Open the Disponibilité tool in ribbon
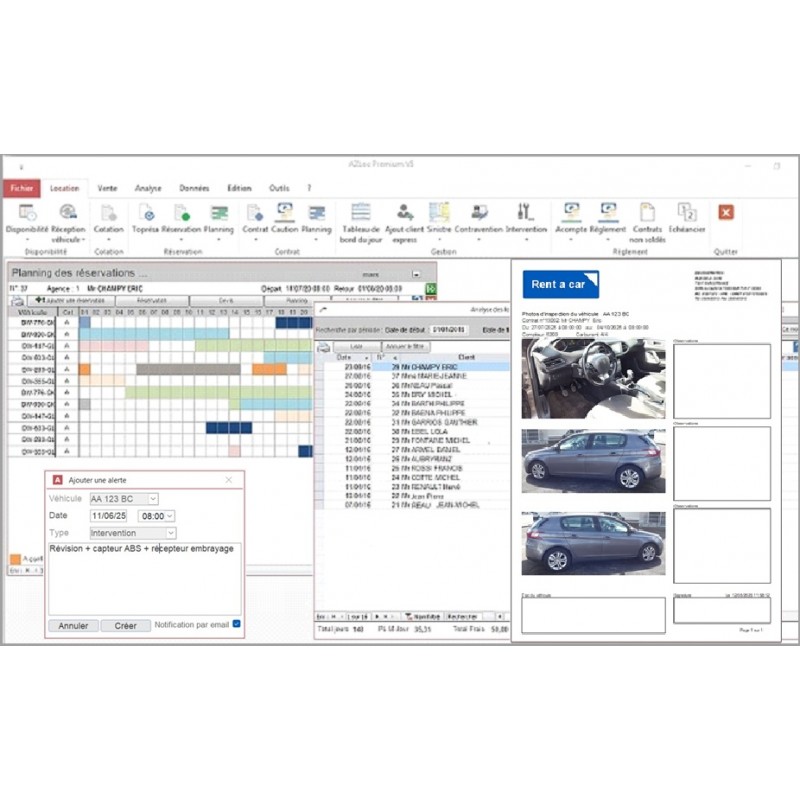Viewport: 800px width, 800px height. point(27,212)
